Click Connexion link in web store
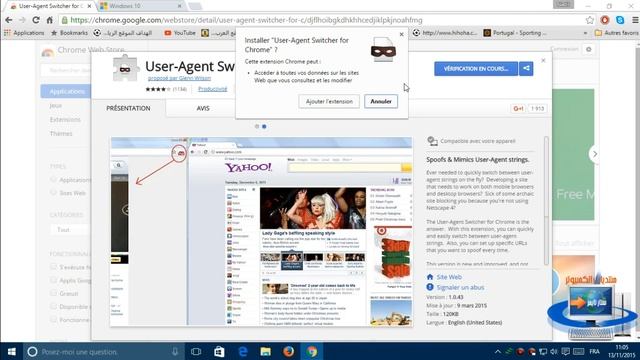The image size is (640, 360). [x=564, y=49]
